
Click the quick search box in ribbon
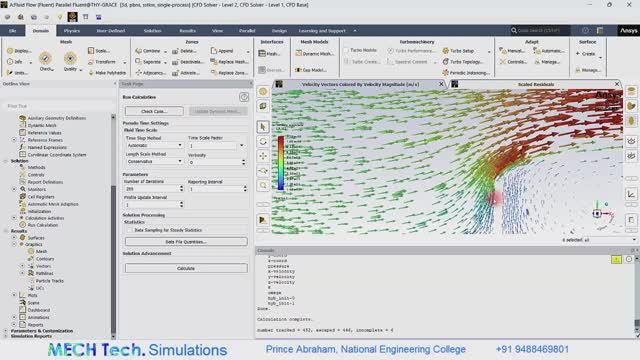[x=540, y=30]
